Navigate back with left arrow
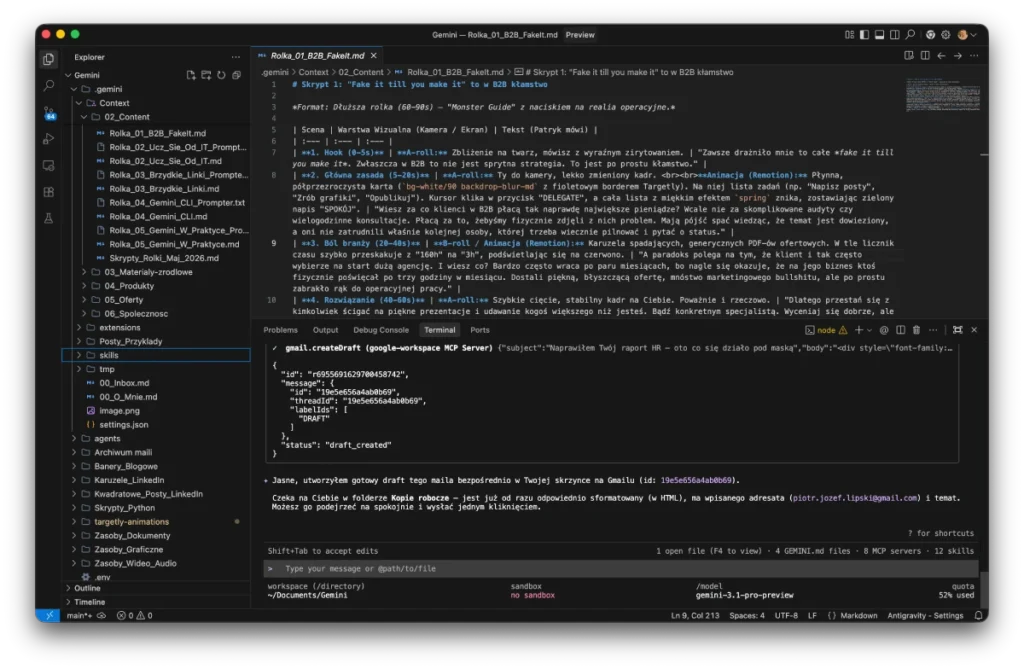Viewport: 1024px width, 669px height. point(941,56)
